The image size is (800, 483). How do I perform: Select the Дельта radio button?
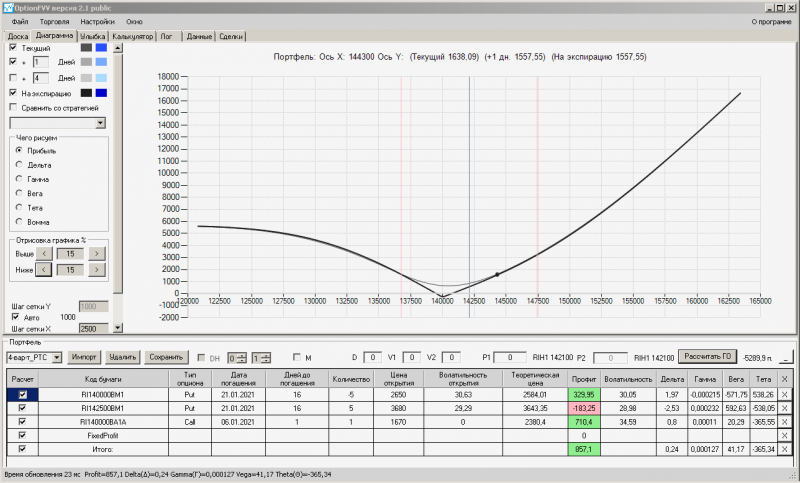click(19, 164)
